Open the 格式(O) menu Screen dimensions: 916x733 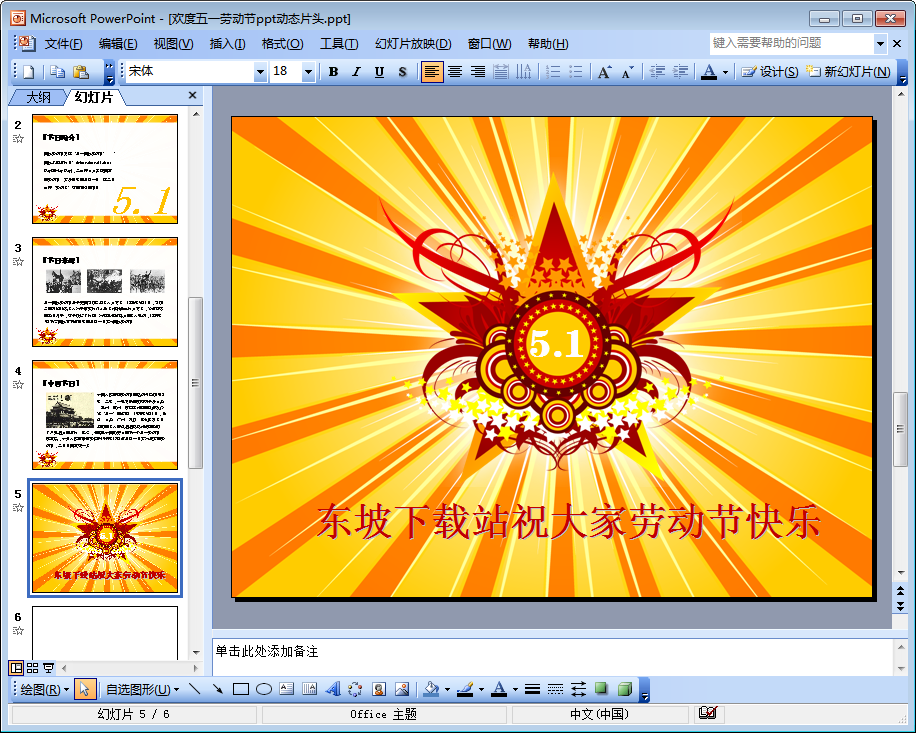pyautogui.click(x=282, y=44)
